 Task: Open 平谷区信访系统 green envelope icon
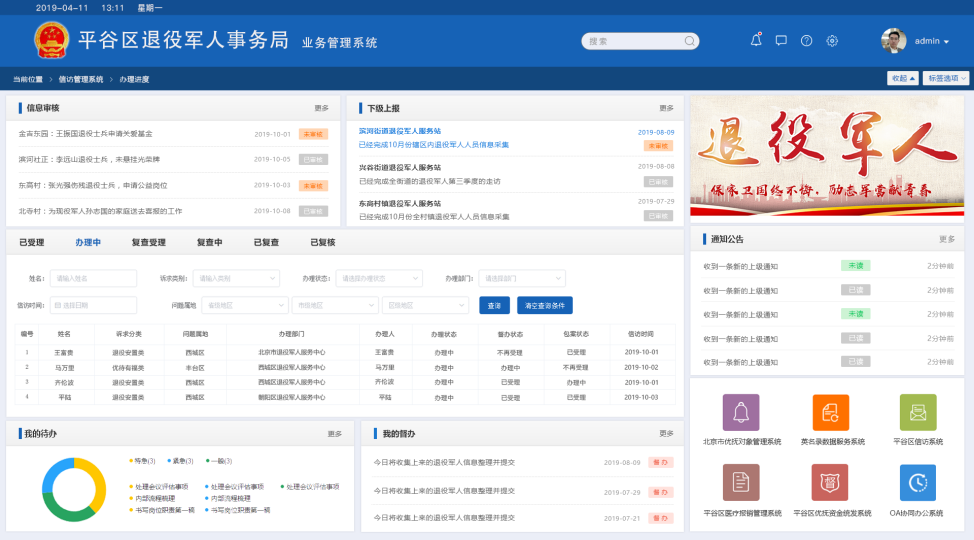(x=917, y=412)
